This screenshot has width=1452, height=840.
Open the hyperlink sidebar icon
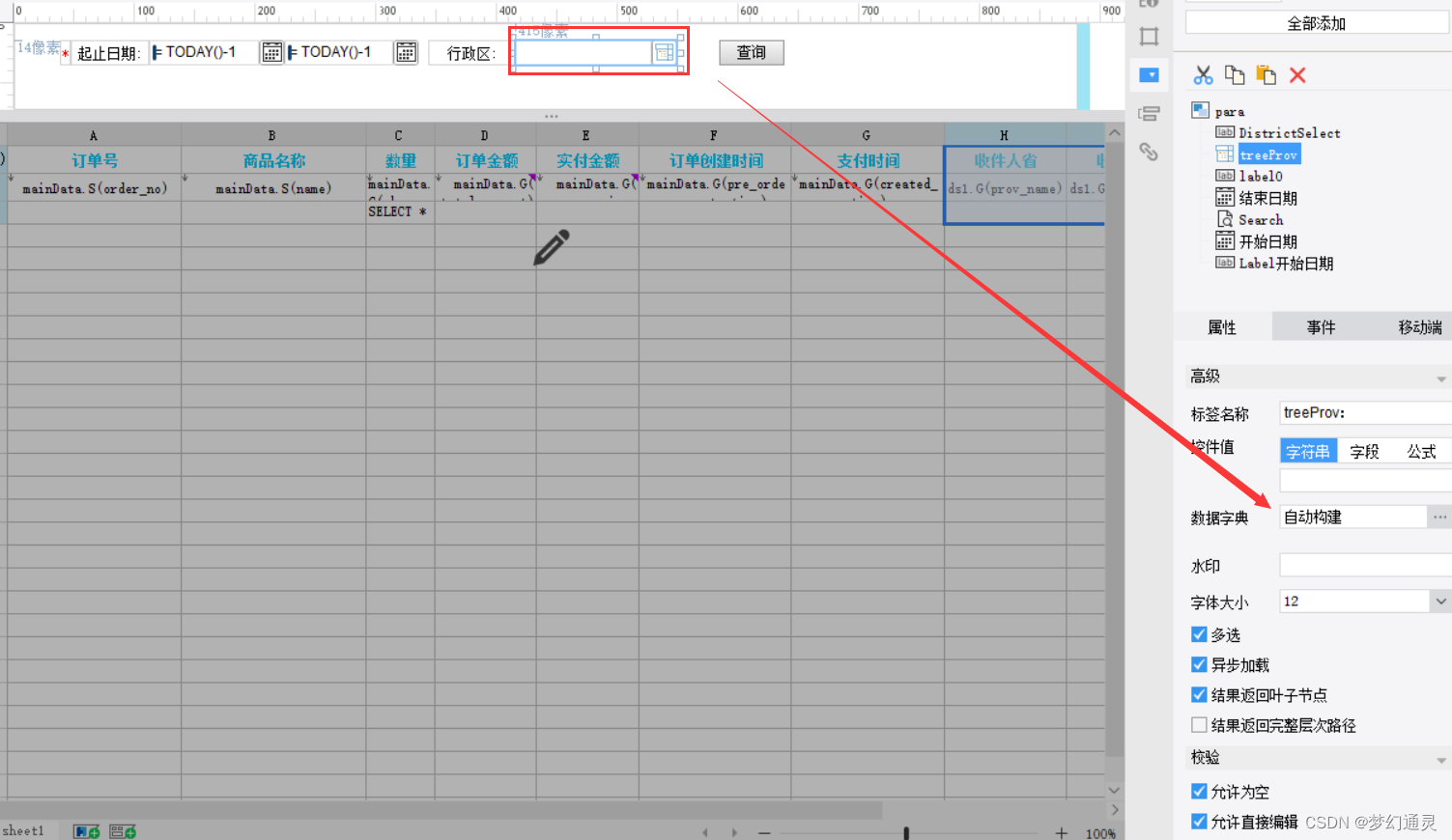1149,152
